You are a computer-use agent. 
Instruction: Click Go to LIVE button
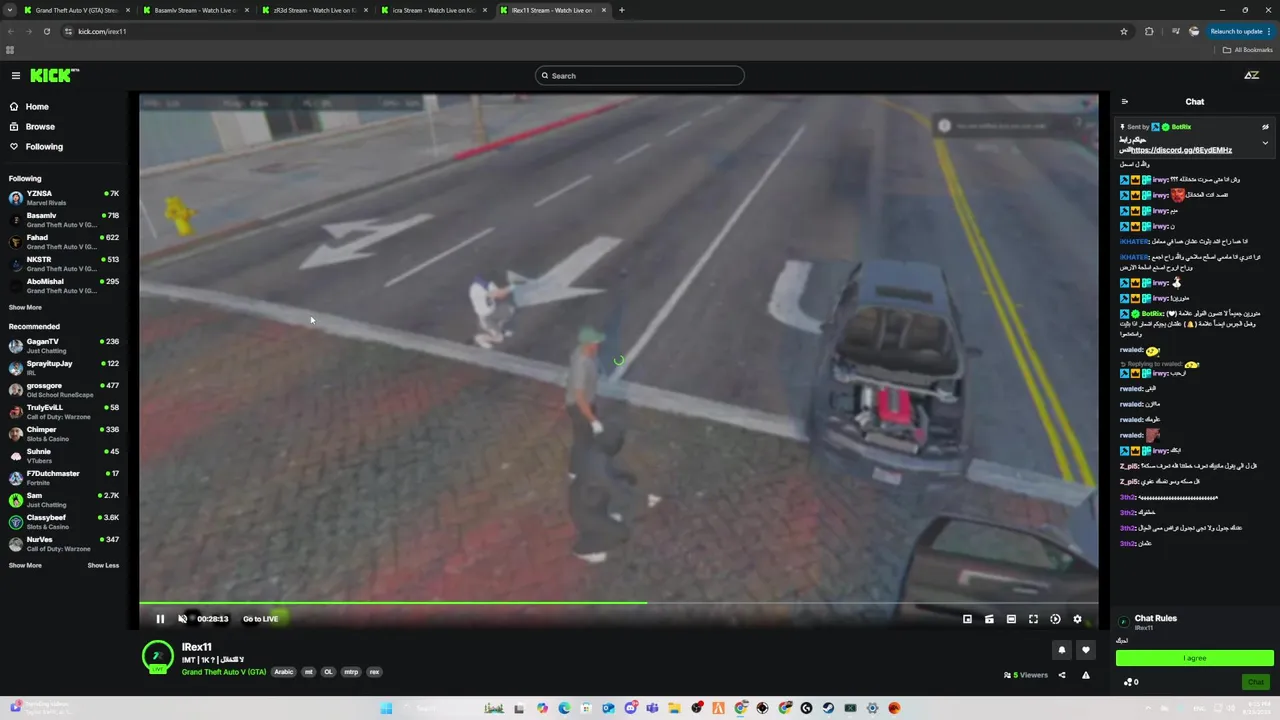(x=260, y=619)
